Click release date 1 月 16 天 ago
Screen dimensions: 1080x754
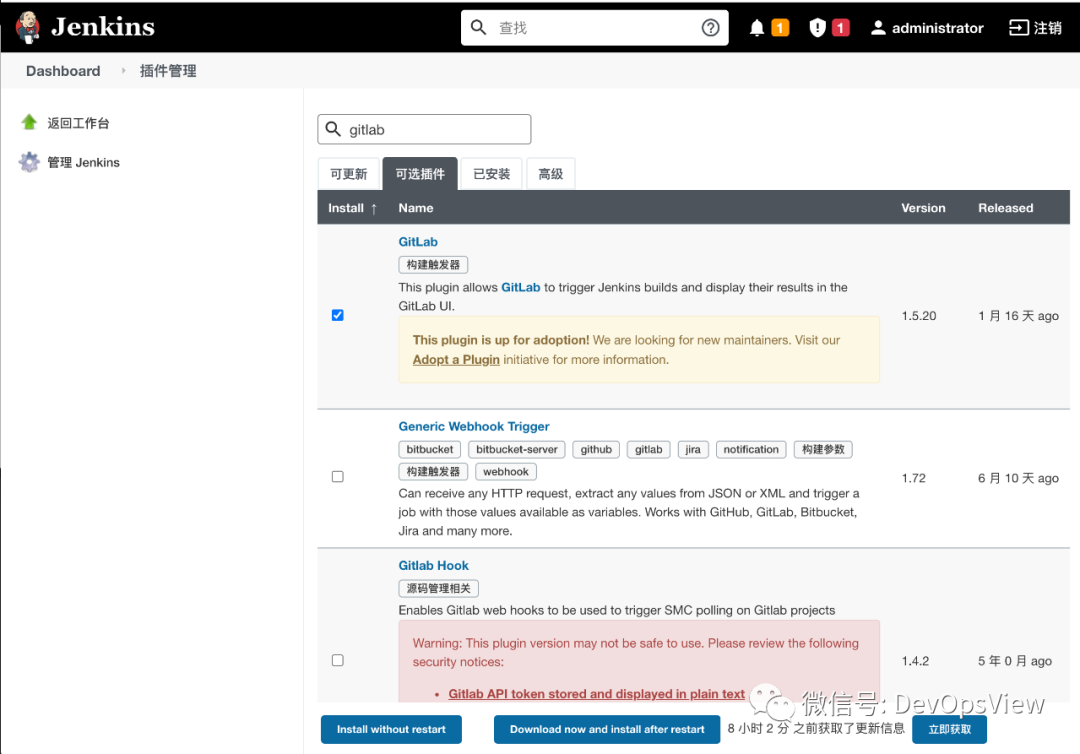click(1018, 315)
